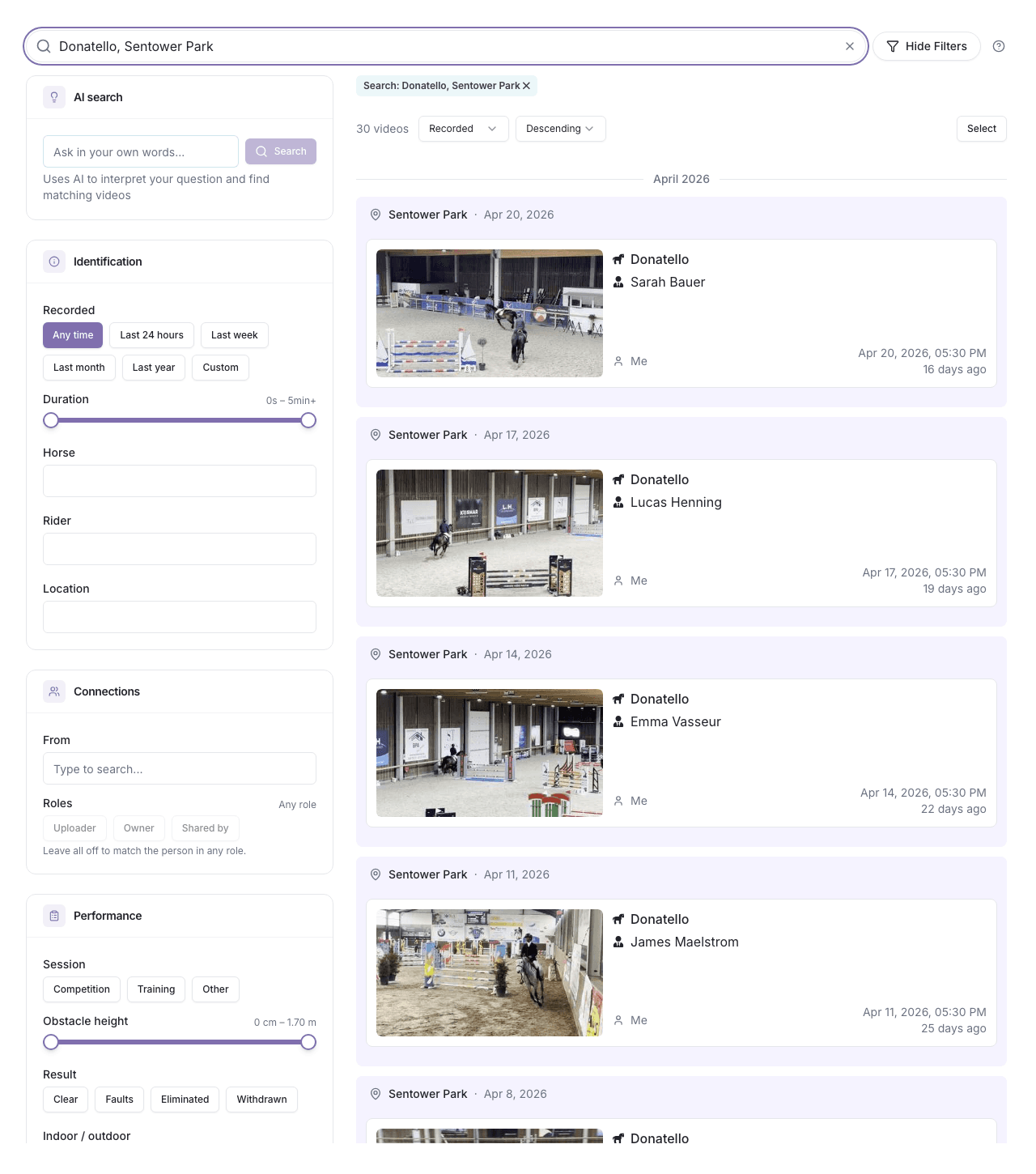Image resolution: width=1036 pixels, height=1174 pixels.
Task: Toggle the Uploader role chip
Action: click(74, 828)
